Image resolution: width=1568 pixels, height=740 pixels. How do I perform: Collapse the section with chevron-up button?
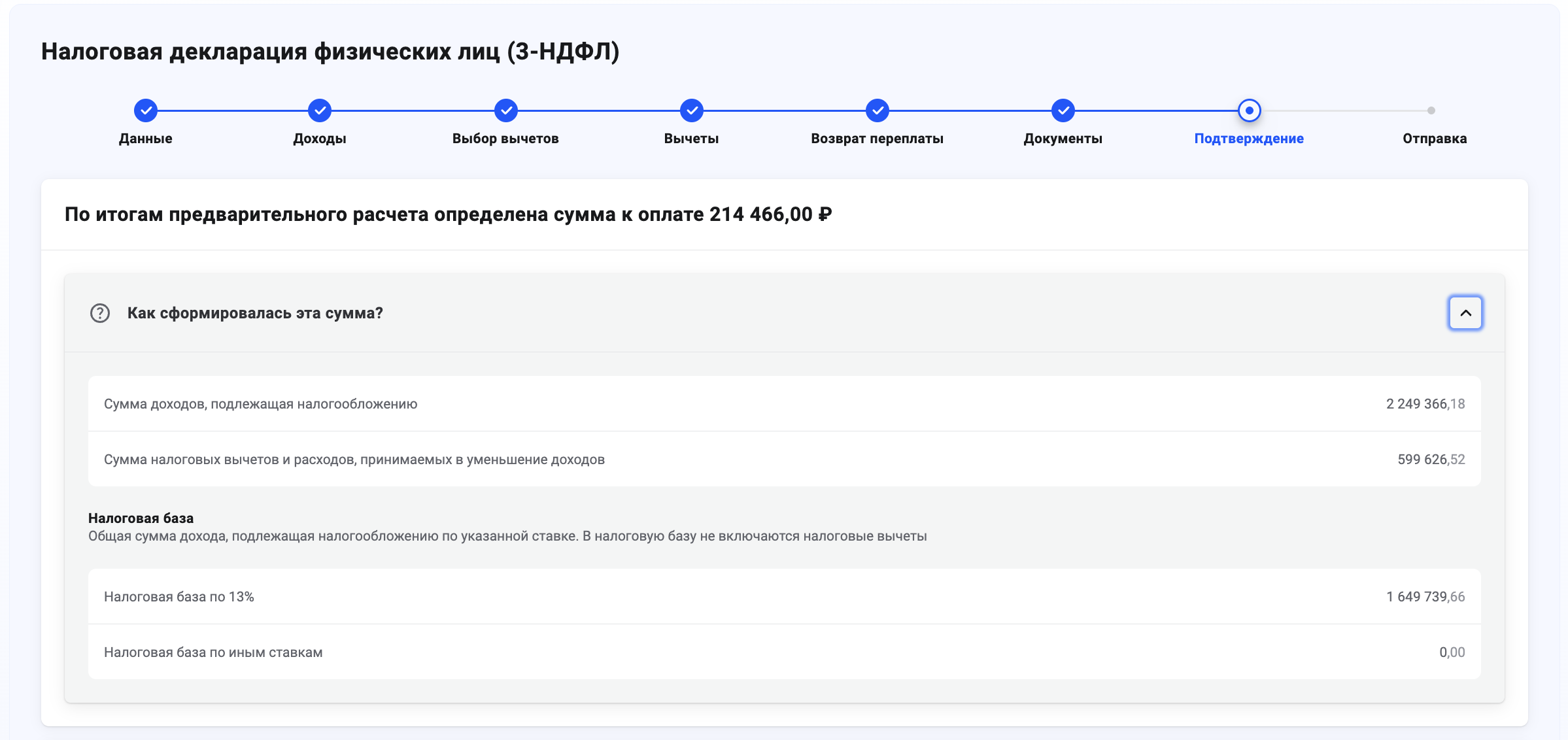pyautogui.click(x=1465, y=313)
